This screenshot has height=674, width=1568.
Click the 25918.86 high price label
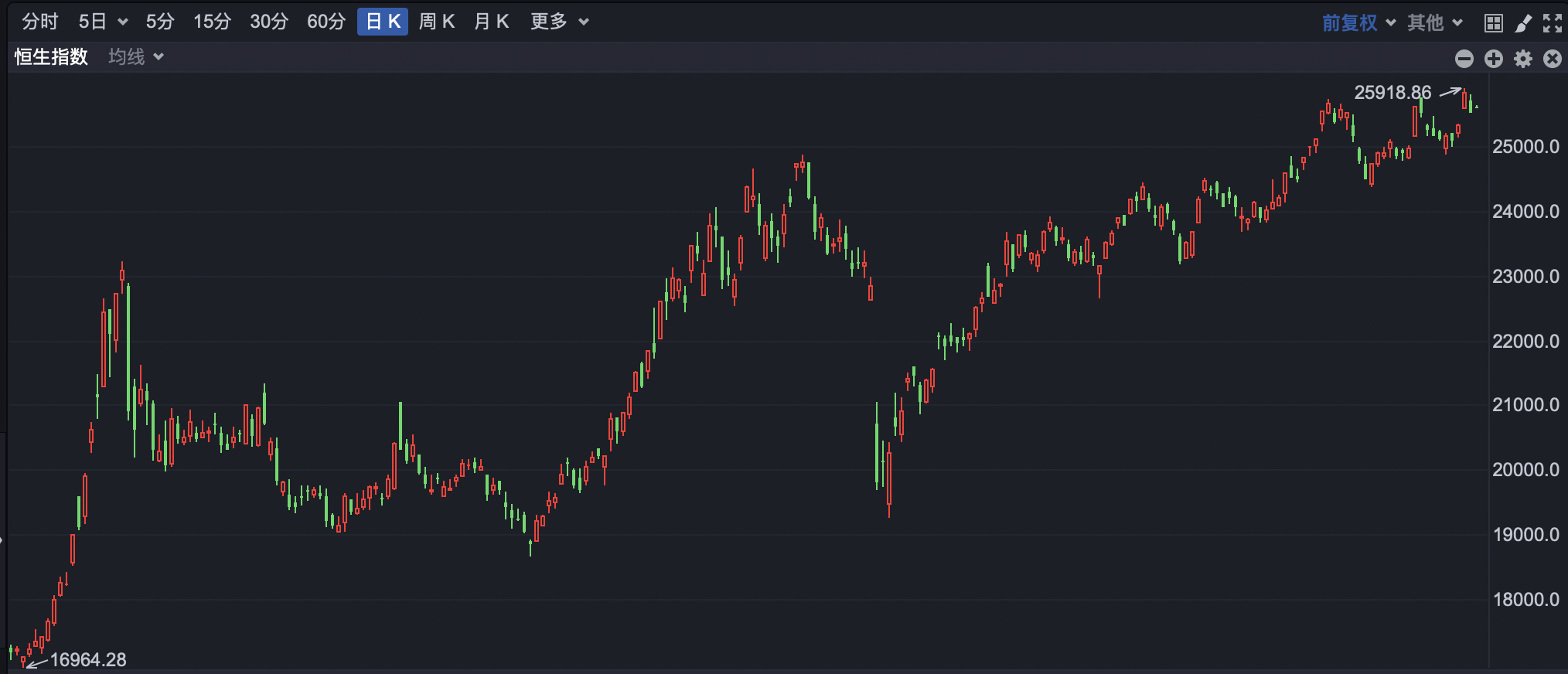tap(1392, 93)
